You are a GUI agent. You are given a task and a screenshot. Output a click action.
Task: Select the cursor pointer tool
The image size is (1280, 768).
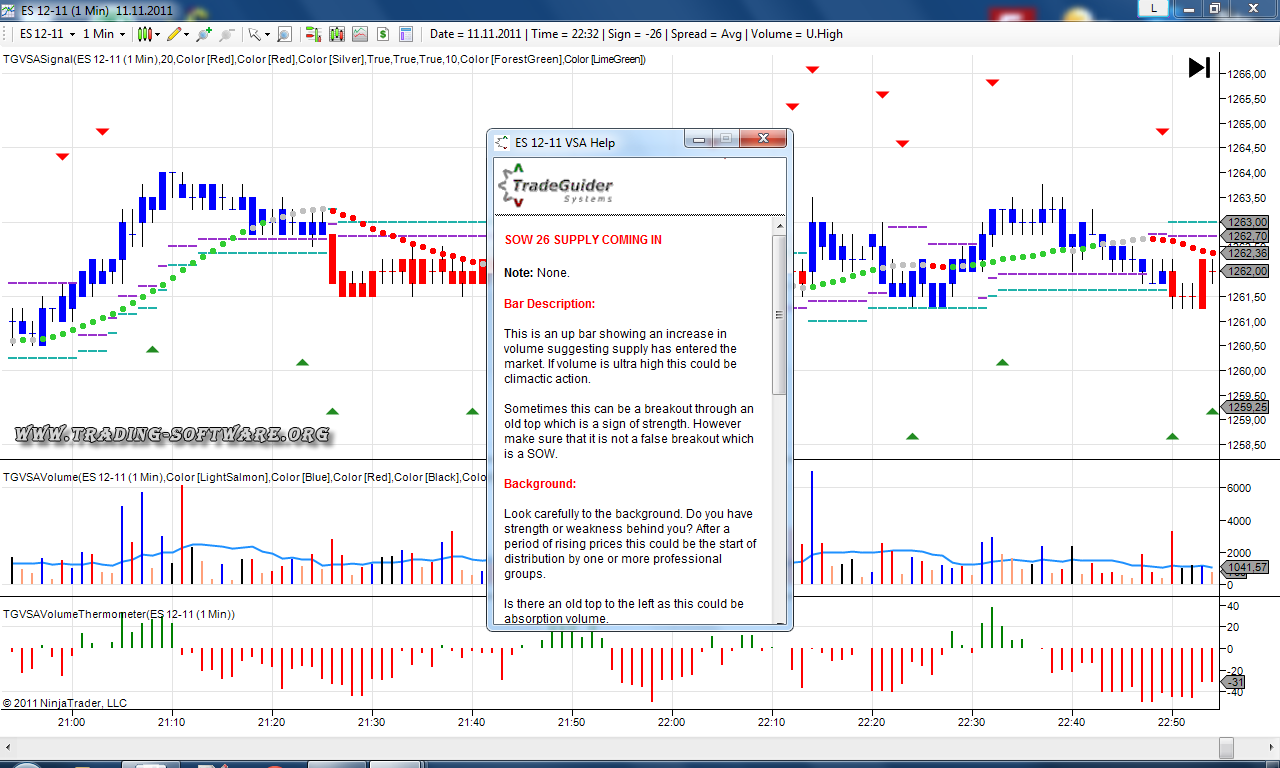(254, 34)
